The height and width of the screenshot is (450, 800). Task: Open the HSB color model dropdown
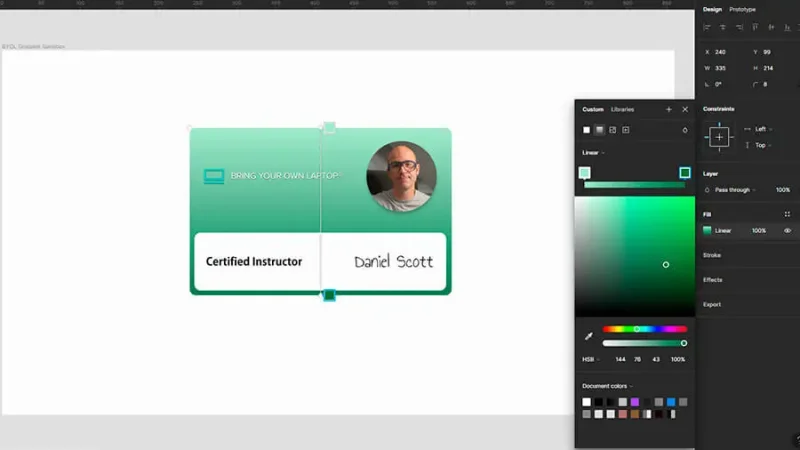(x=591, y=359)
